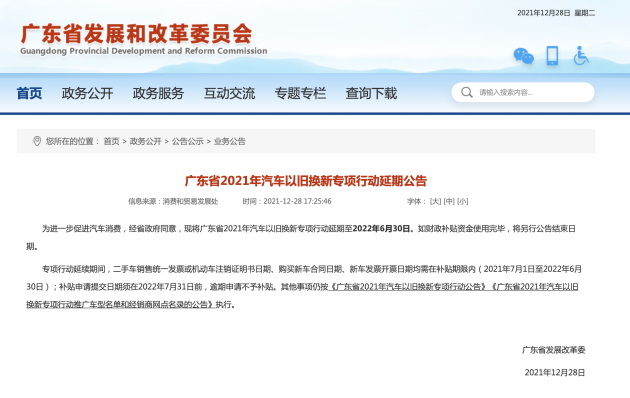This screenshot has height=398, width=630.
Task: Click the 广东省发展和改革委员会 site logo
Action: [x=143, y=39]
